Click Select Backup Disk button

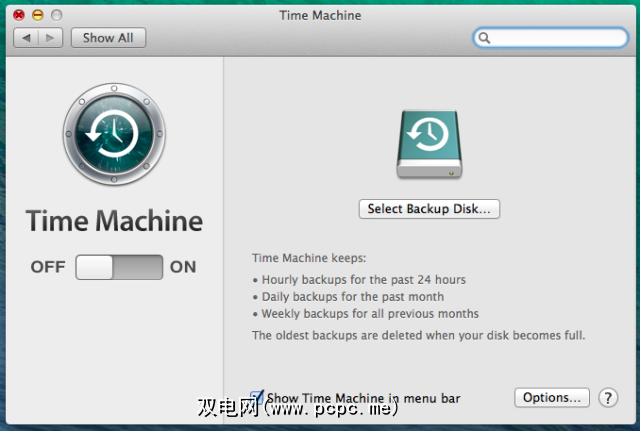(x=429, y=209)
